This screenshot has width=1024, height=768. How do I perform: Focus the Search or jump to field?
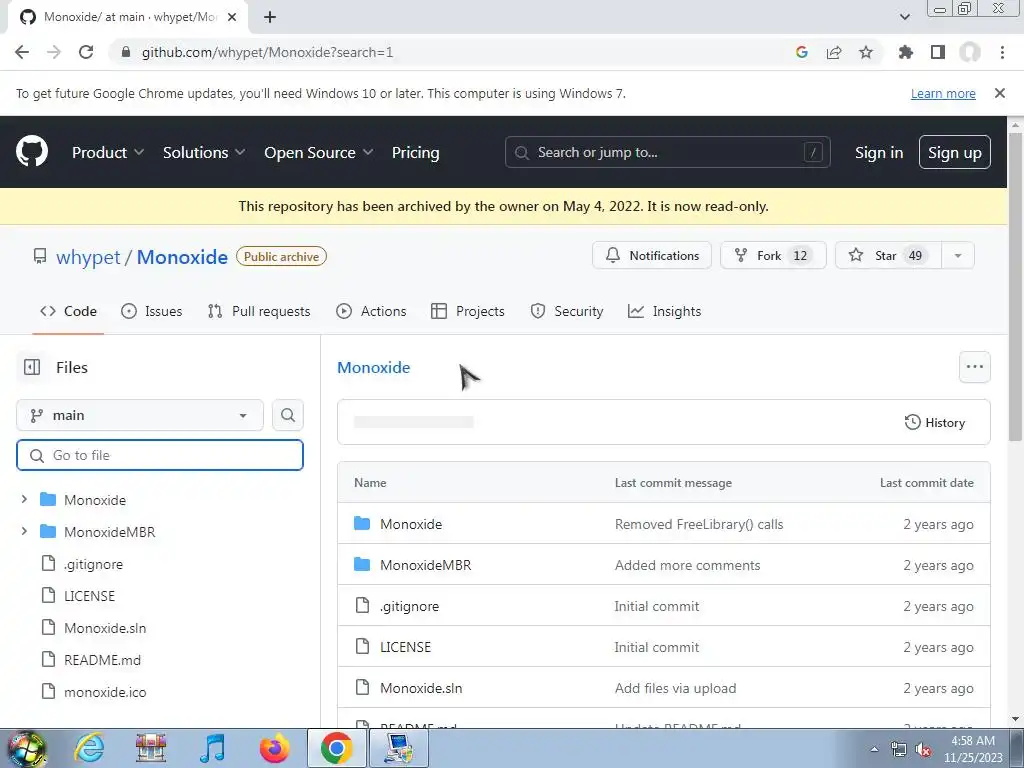(667, 152)
